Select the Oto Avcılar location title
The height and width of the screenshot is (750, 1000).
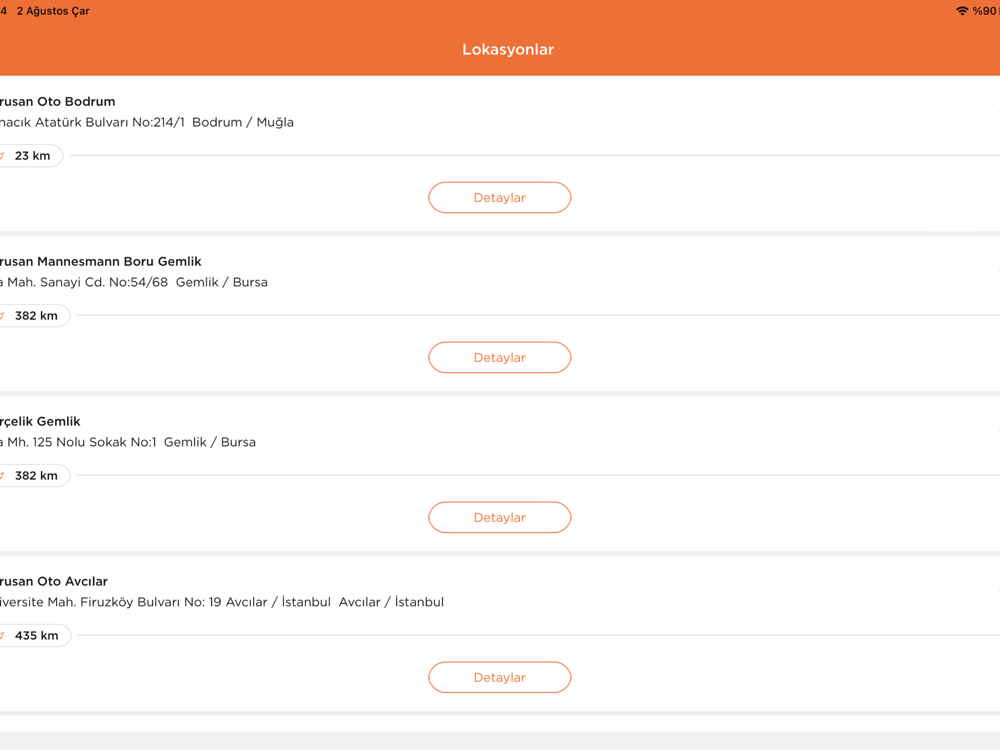54,582
